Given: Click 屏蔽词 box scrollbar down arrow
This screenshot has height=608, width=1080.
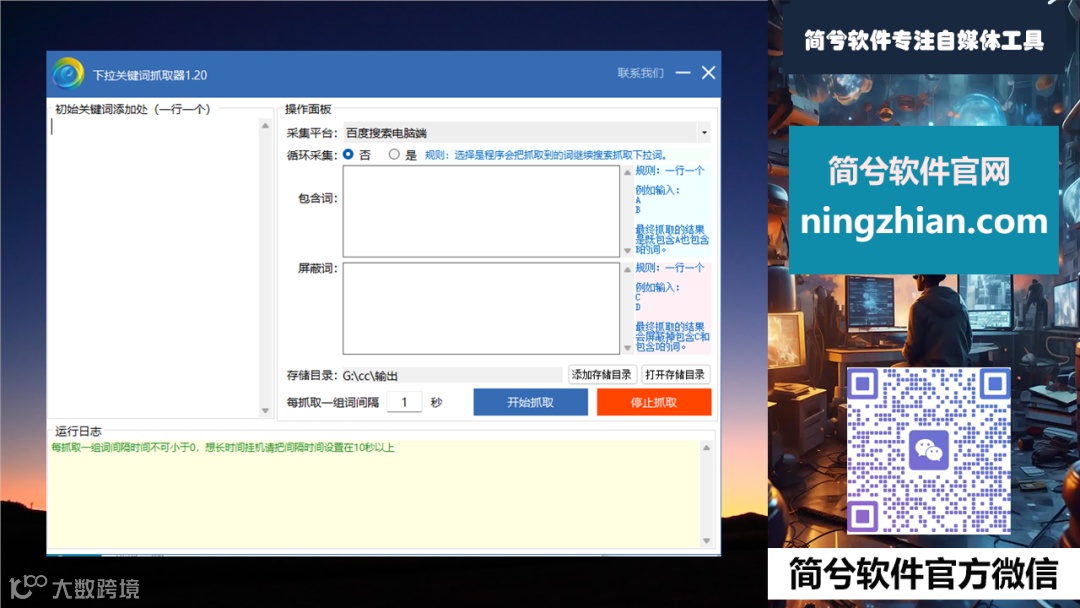Looking at the screenshot, I should pyautogui.click(x=627, y=348).
